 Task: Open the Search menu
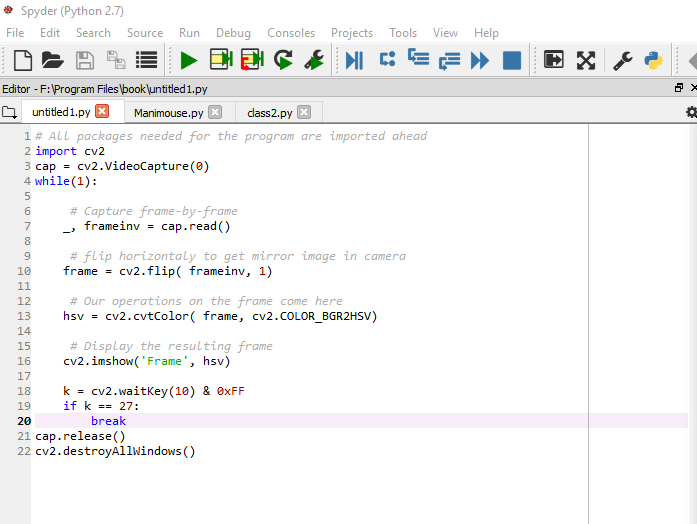point(93,33)
